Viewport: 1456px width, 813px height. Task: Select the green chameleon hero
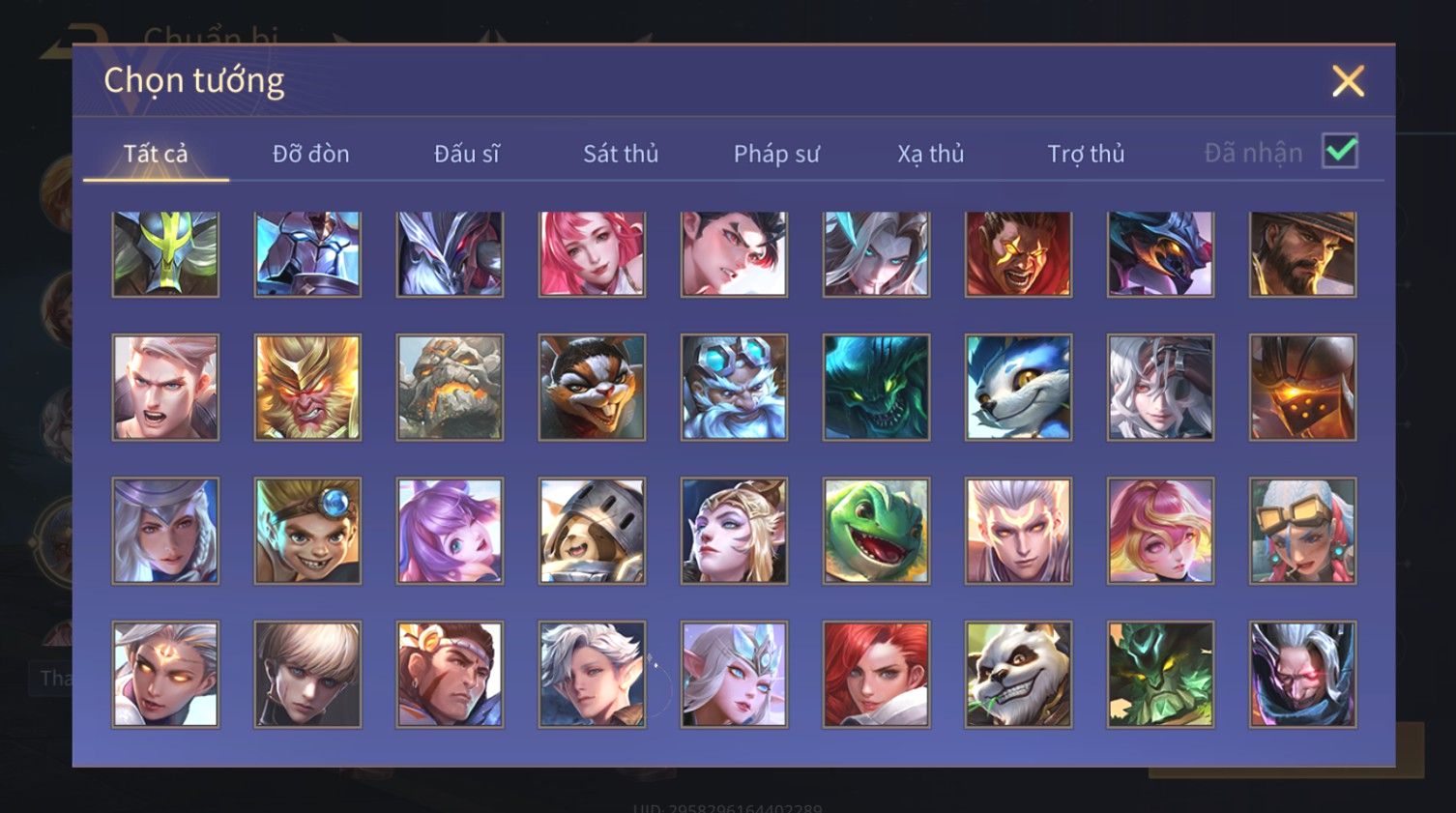(x=876, y=531)
